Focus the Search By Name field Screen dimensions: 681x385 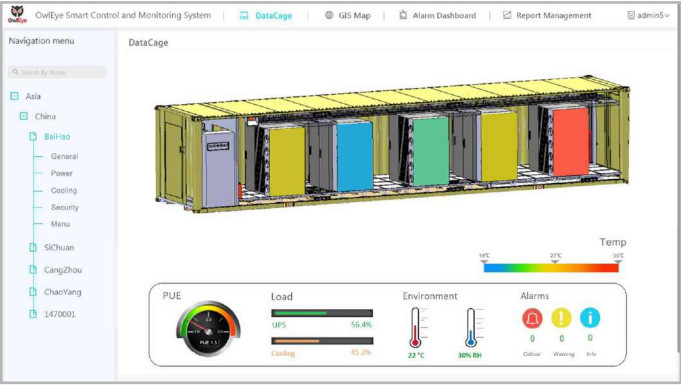pyautogui.click(x=57, y=72)
